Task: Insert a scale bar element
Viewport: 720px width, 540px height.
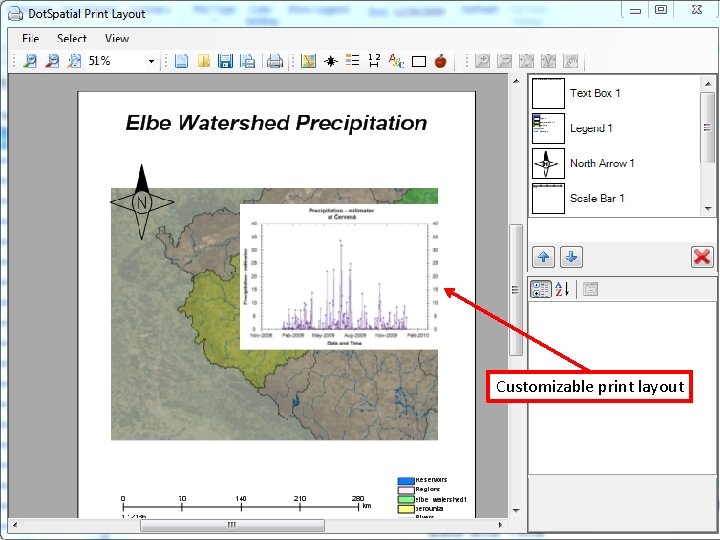Action: click(x=374, y=61)
